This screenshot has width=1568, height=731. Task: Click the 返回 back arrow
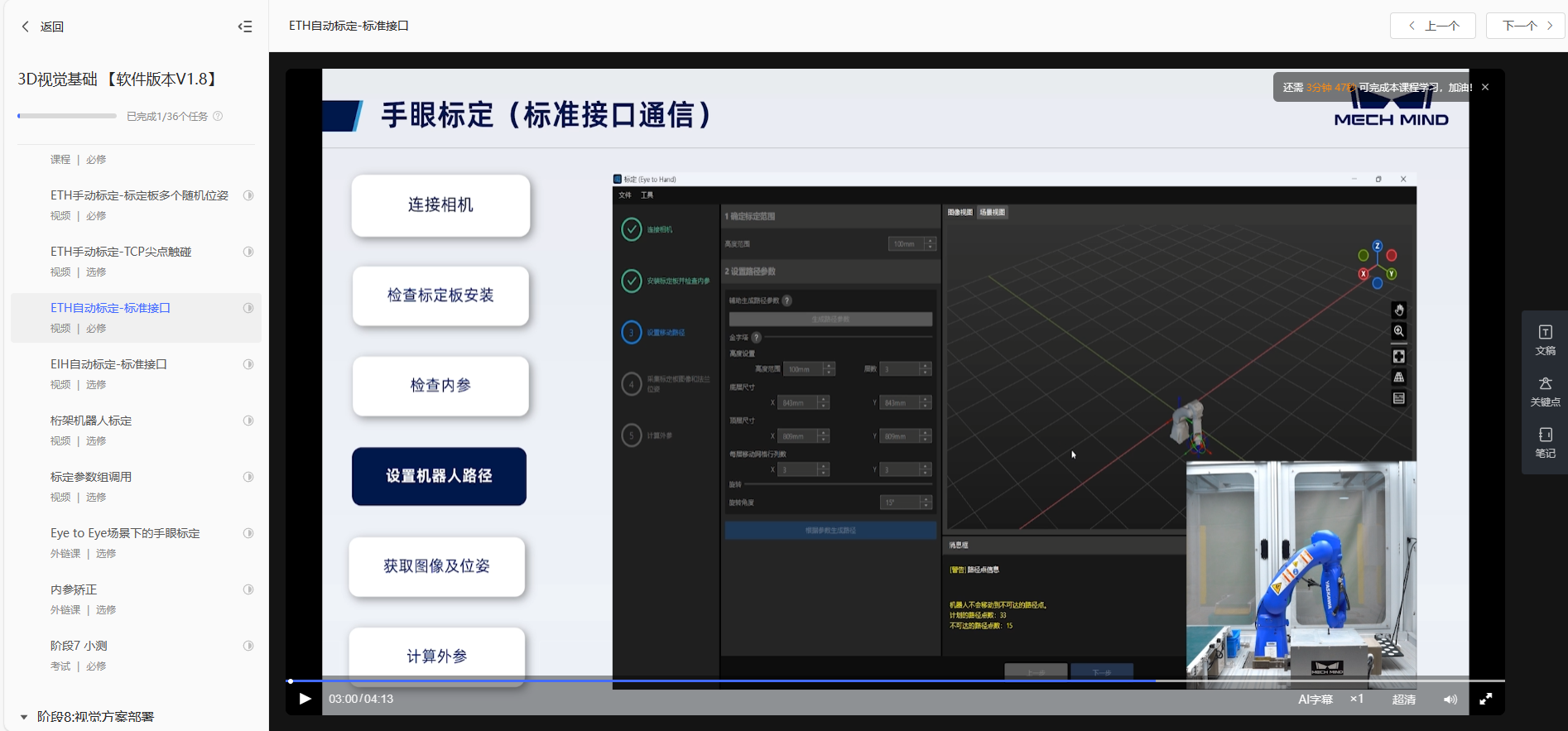click(x=26, y=26)
